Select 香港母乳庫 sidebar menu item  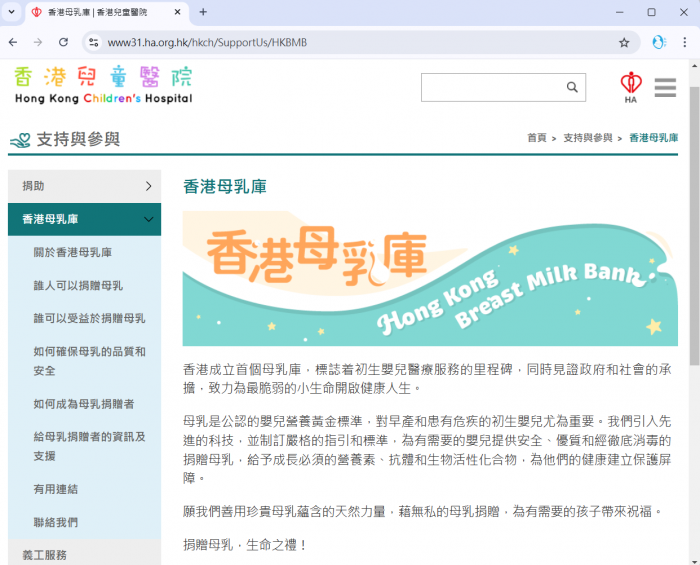point(84,219)
